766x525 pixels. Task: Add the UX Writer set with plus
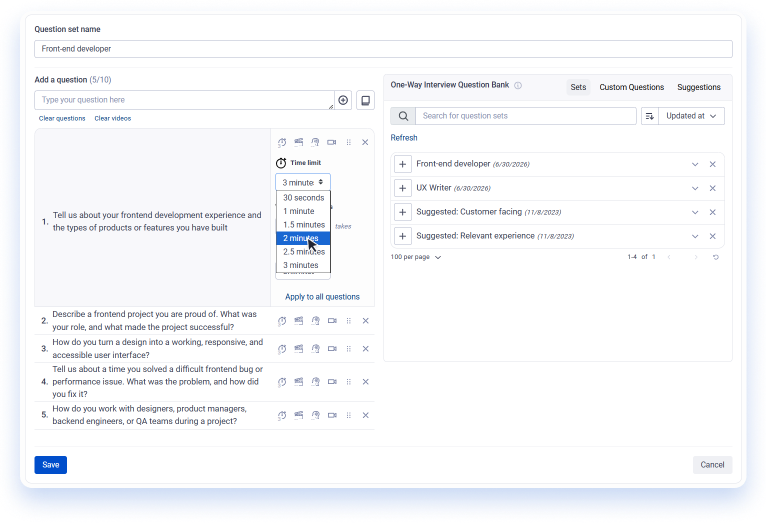point(402,188)
